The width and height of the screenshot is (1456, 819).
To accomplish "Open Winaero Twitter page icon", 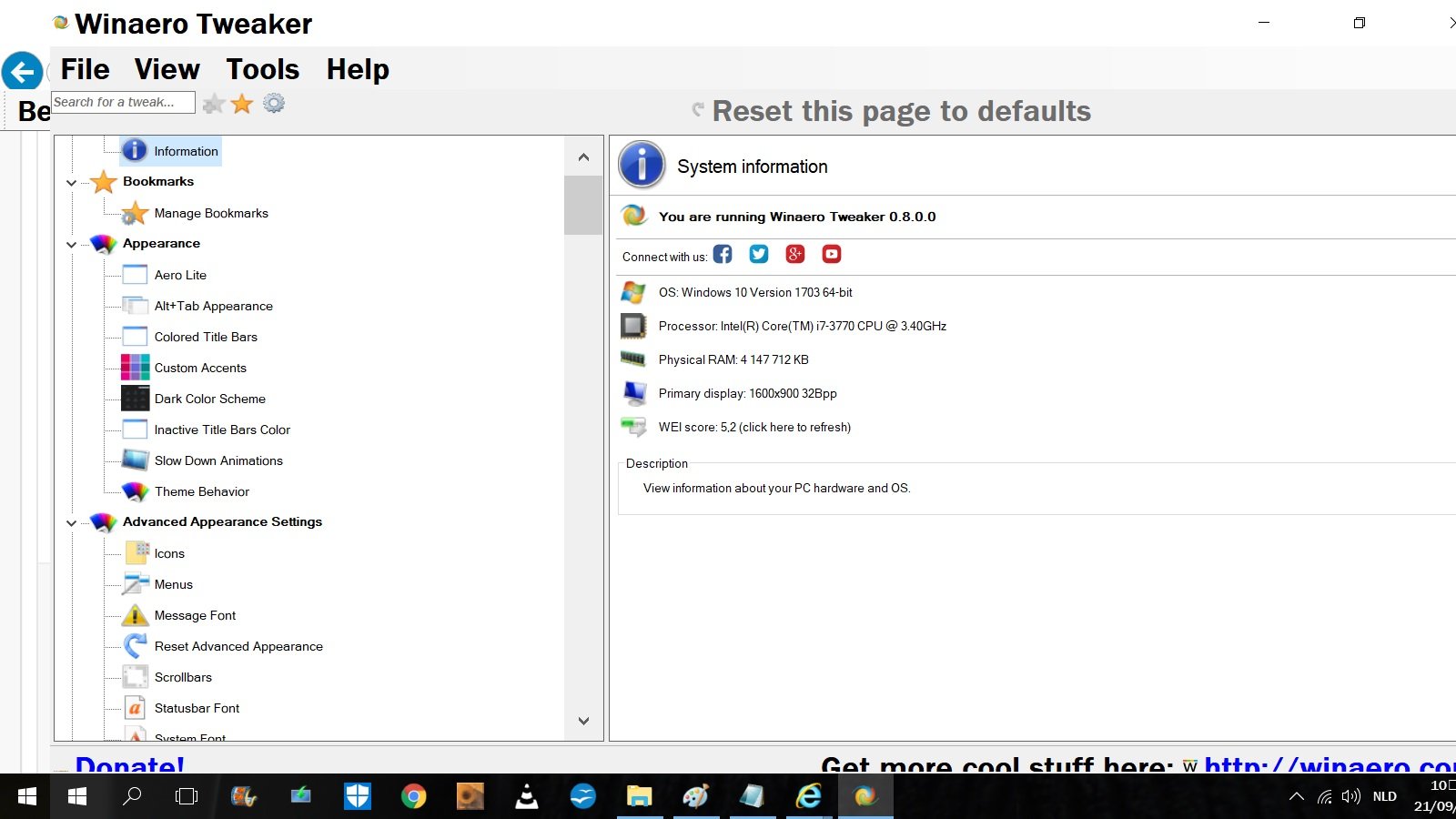I will (x=759, y=254).
